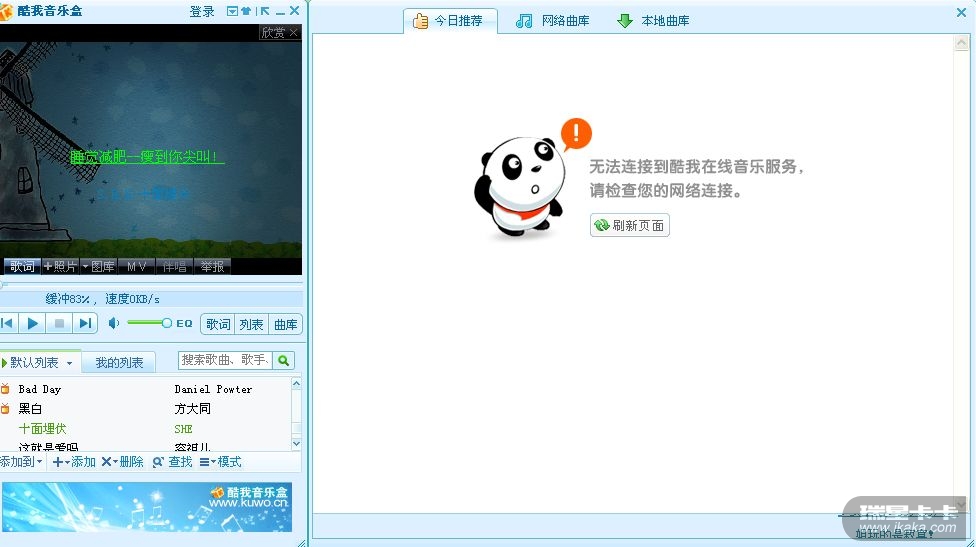Click the panda error mascot image

(520, 187)
